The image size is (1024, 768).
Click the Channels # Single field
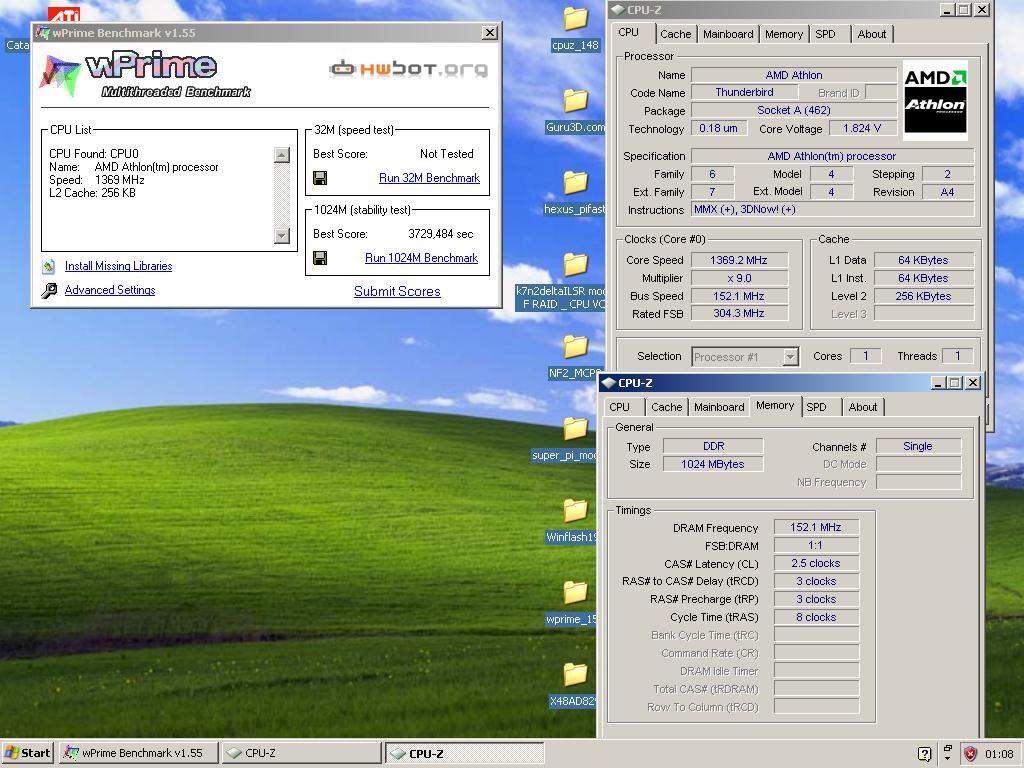pos(918,446)
